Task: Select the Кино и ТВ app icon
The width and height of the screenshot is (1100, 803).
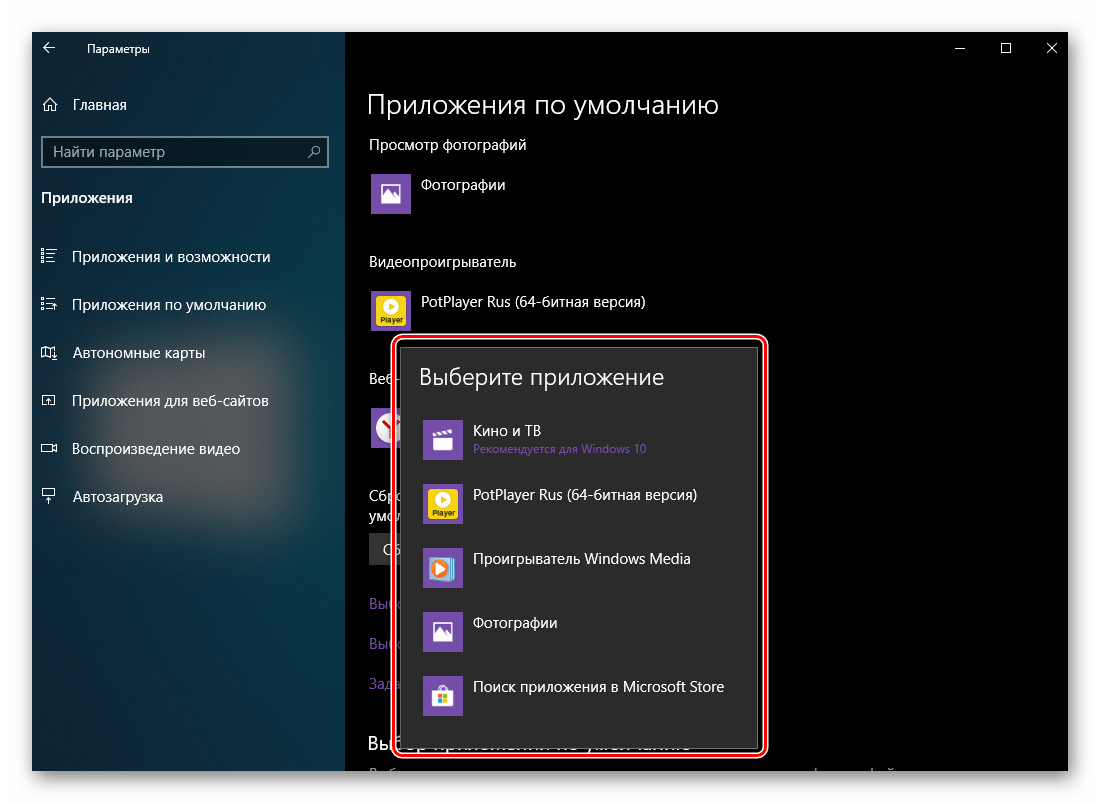Action: [x=443, y=439]
